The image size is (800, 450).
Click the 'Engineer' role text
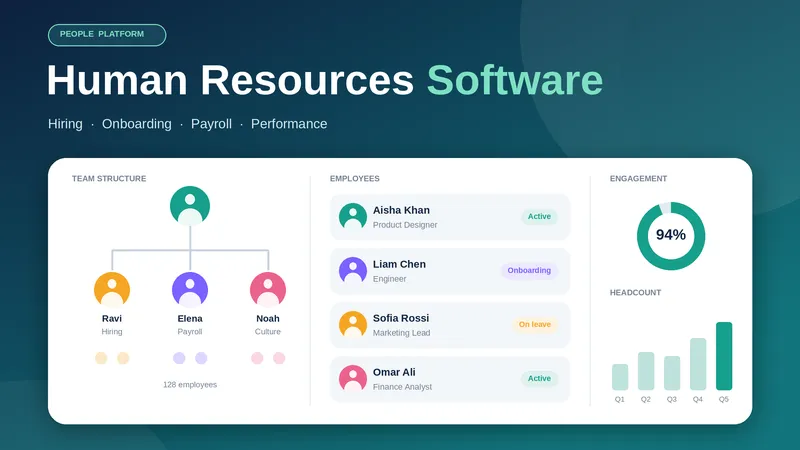pos(389,279)
